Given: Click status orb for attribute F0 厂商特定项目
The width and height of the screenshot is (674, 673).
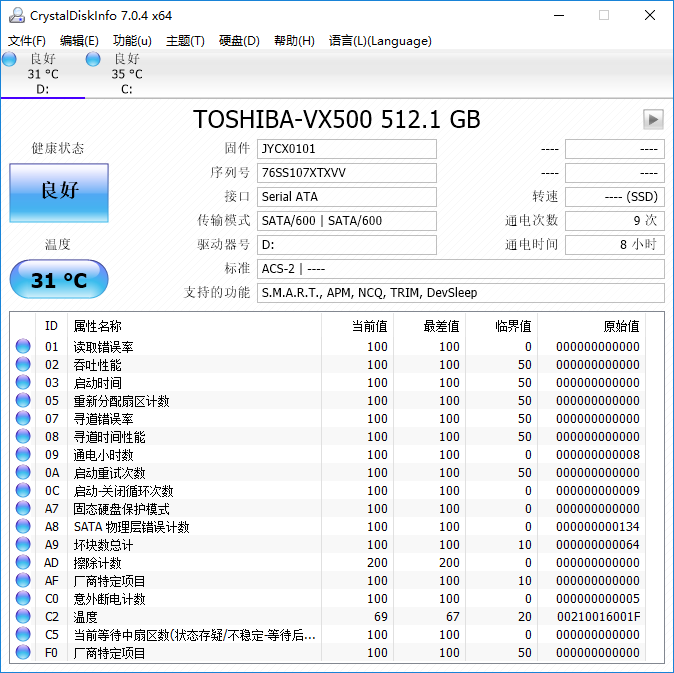Looking at the screenshot, I should (x=23, y=653).
